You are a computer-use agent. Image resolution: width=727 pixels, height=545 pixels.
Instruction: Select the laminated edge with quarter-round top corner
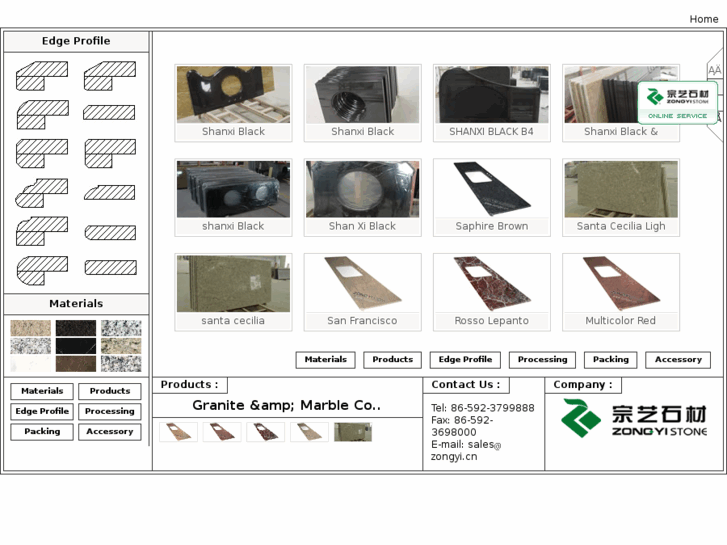pyautogui.click(x=43, y=115)
